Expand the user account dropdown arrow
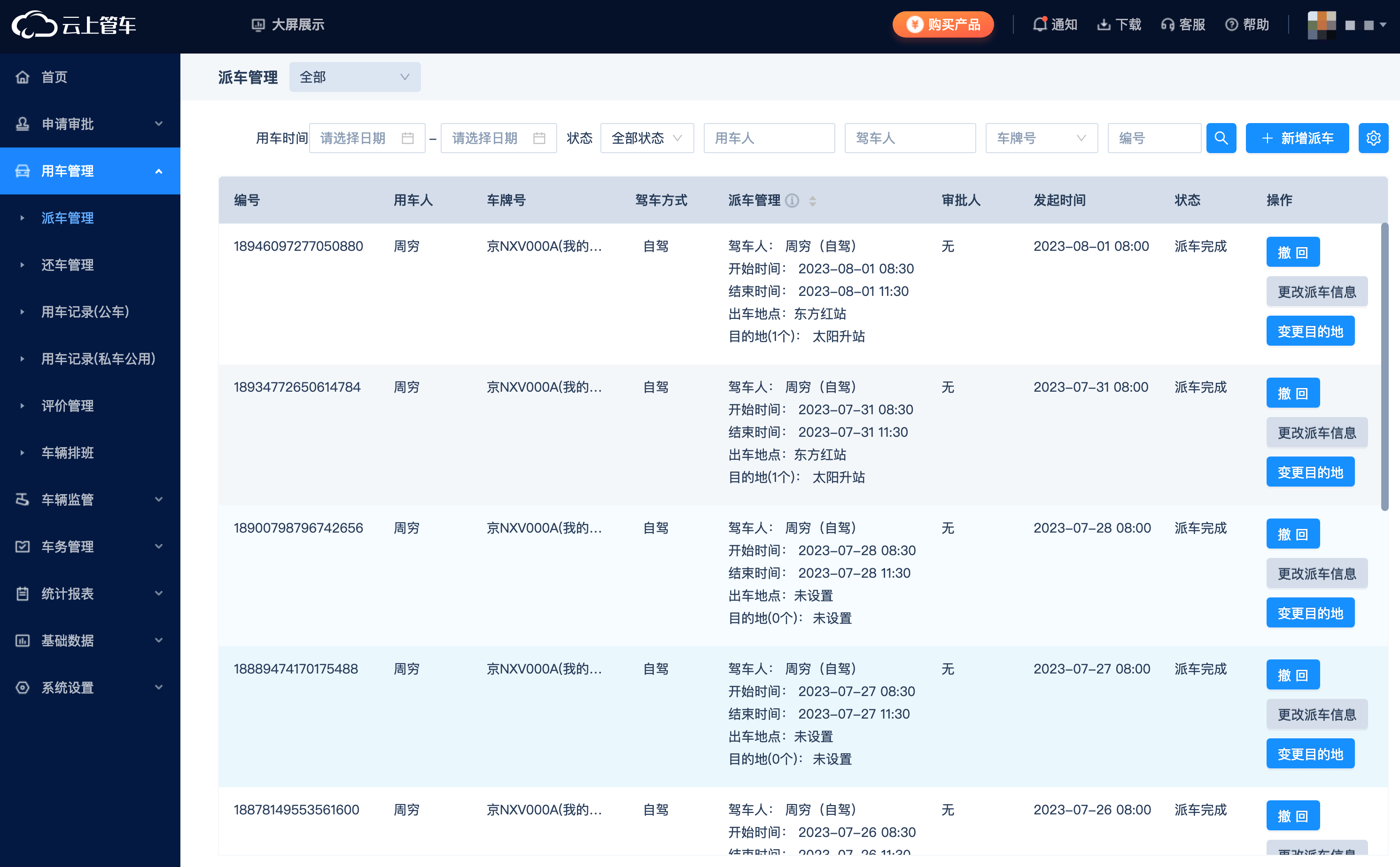1400x867 pixels. [x=1384, y=24]
